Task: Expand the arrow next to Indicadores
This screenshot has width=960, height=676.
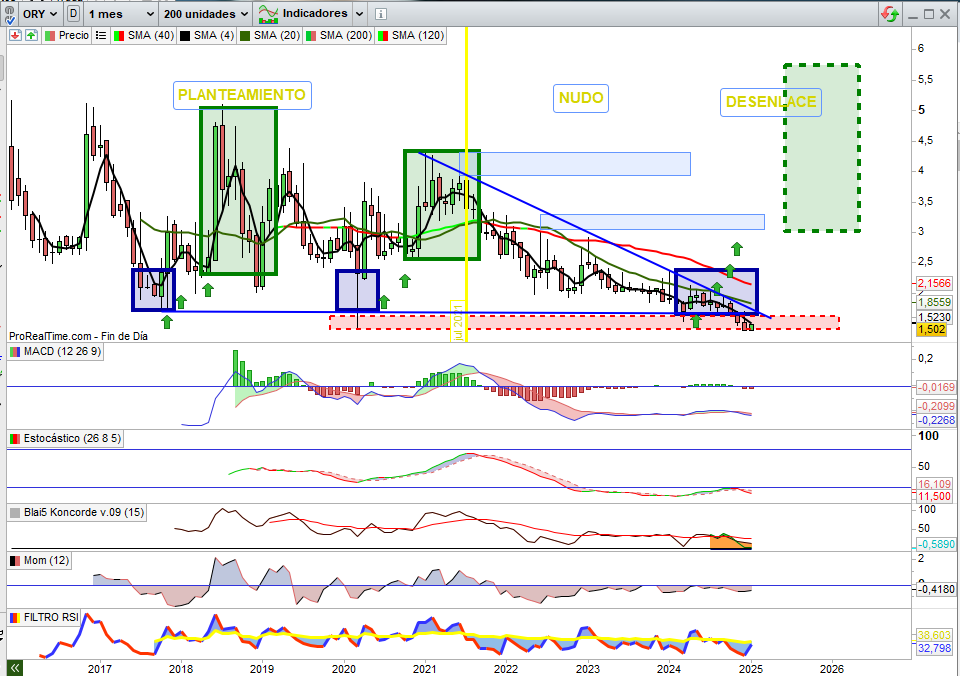Action: point(359,13)
